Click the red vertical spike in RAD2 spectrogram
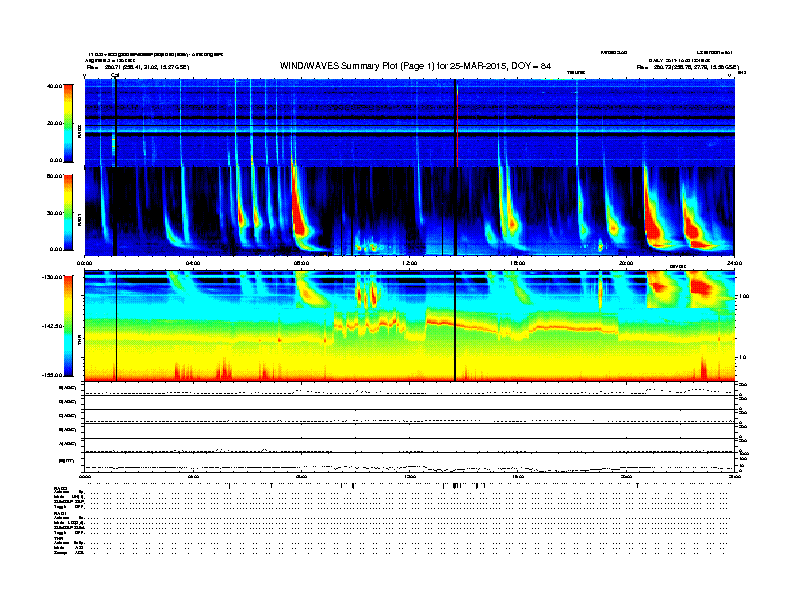Viewport: 792px width, 612px height. point(457,126)
